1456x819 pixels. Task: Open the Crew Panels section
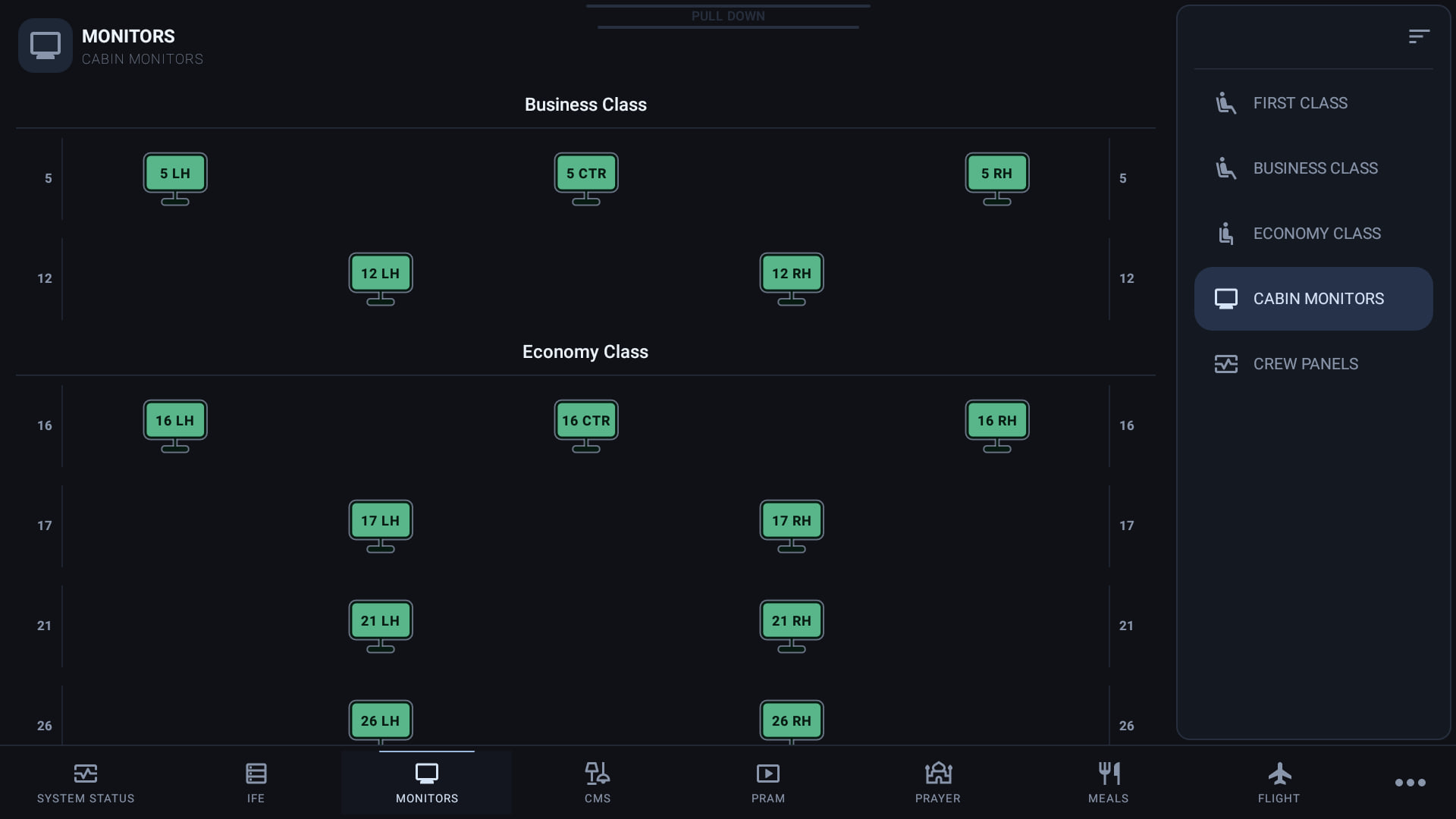[x=1313, y=364]
